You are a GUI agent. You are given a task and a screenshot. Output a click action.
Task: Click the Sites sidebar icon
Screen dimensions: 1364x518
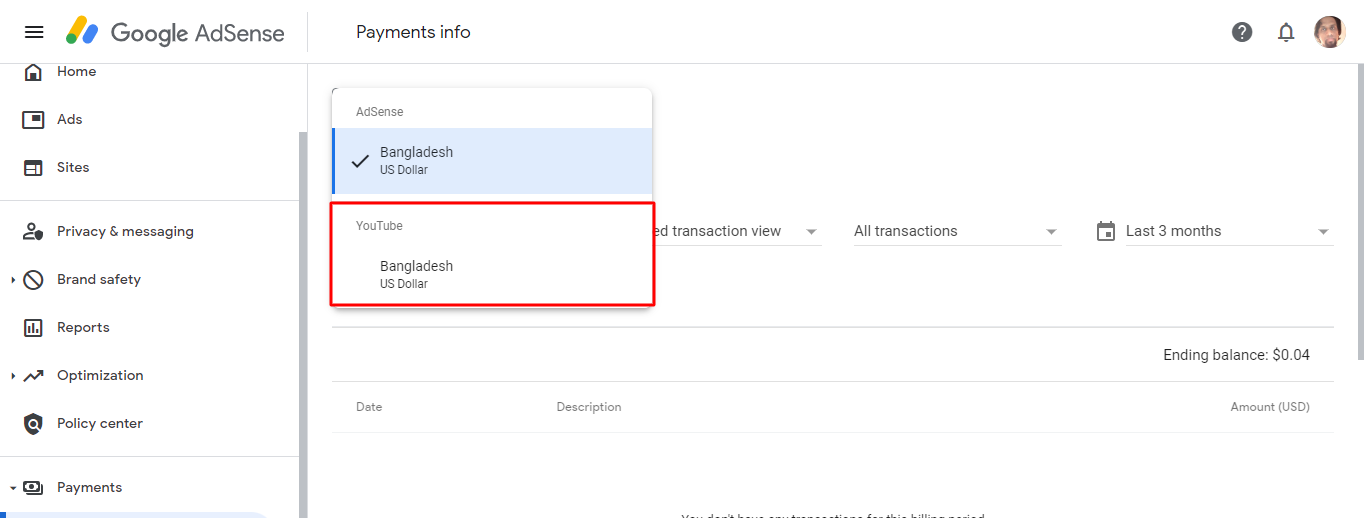coord(33,167)
